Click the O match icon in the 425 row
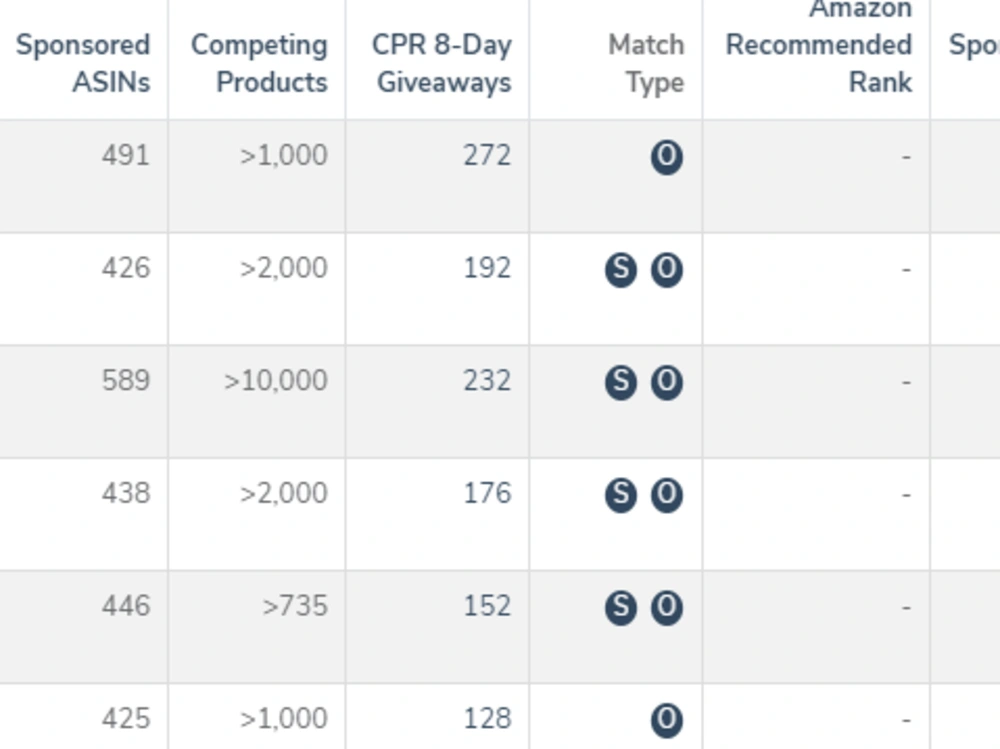Screen dimensions: 1000x749 click(x=666, y=720)
